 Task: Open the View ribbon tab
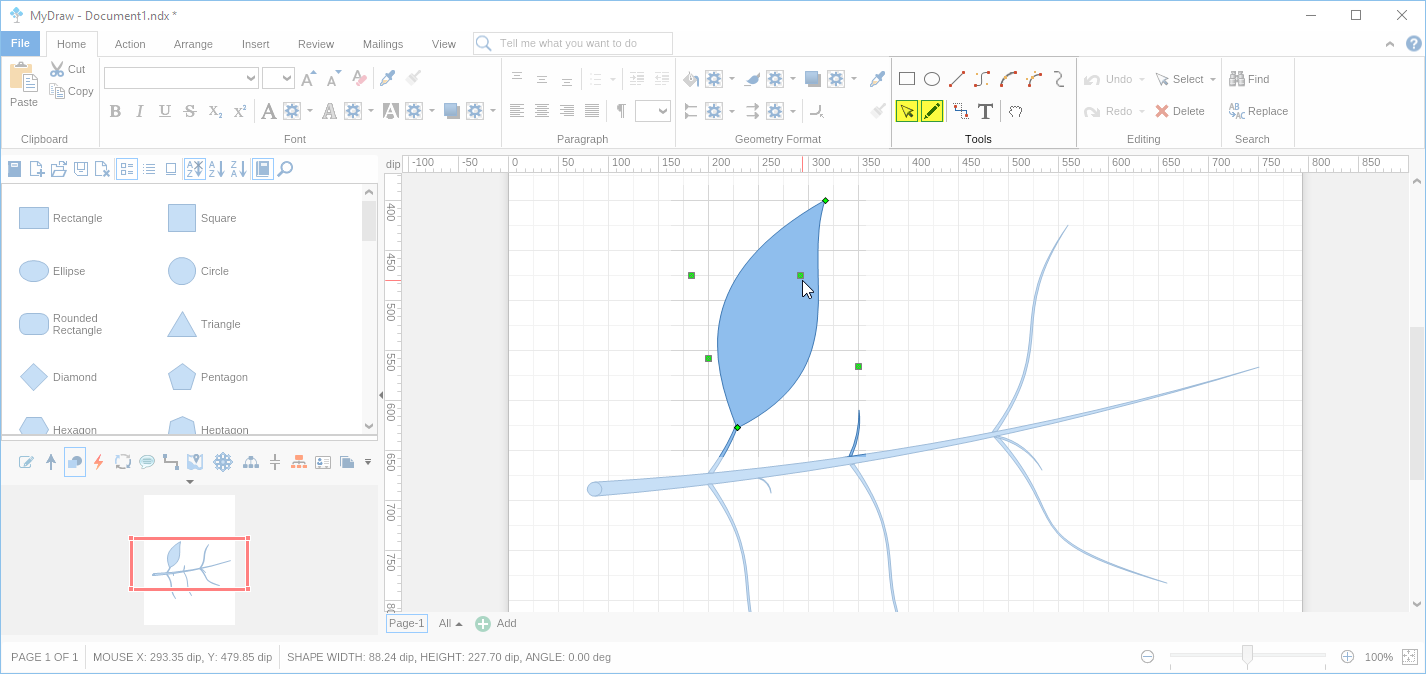point(443,44)
